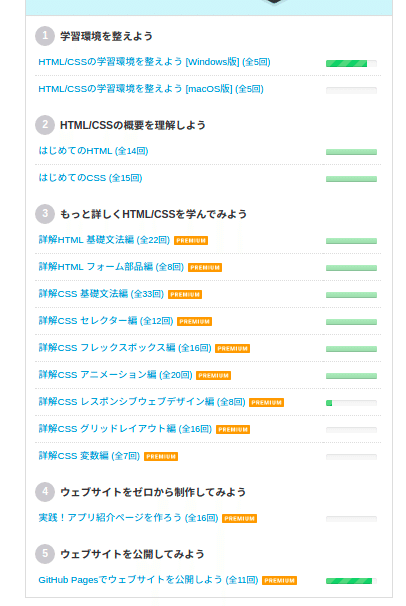The width and height of the screenshot is (406, 606).
Task: Click step 5 circle next to ウェブサイトを公開してみよう
Action: coord(45,553)
